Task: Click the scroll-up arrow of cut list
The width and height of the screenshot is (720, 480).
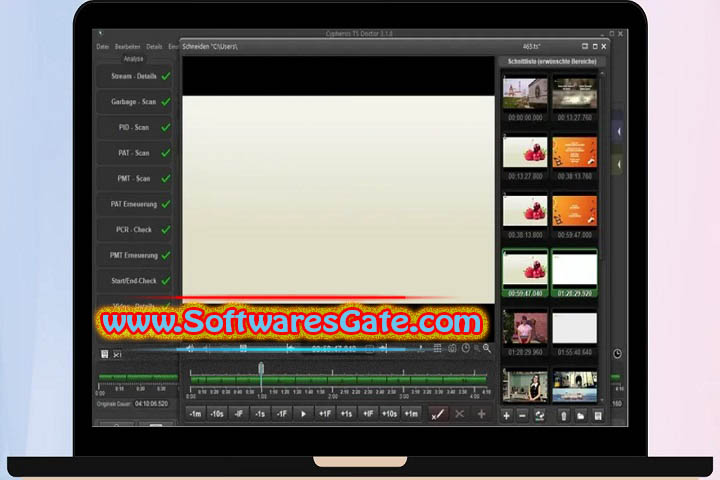Action: [x=602, y=73]
